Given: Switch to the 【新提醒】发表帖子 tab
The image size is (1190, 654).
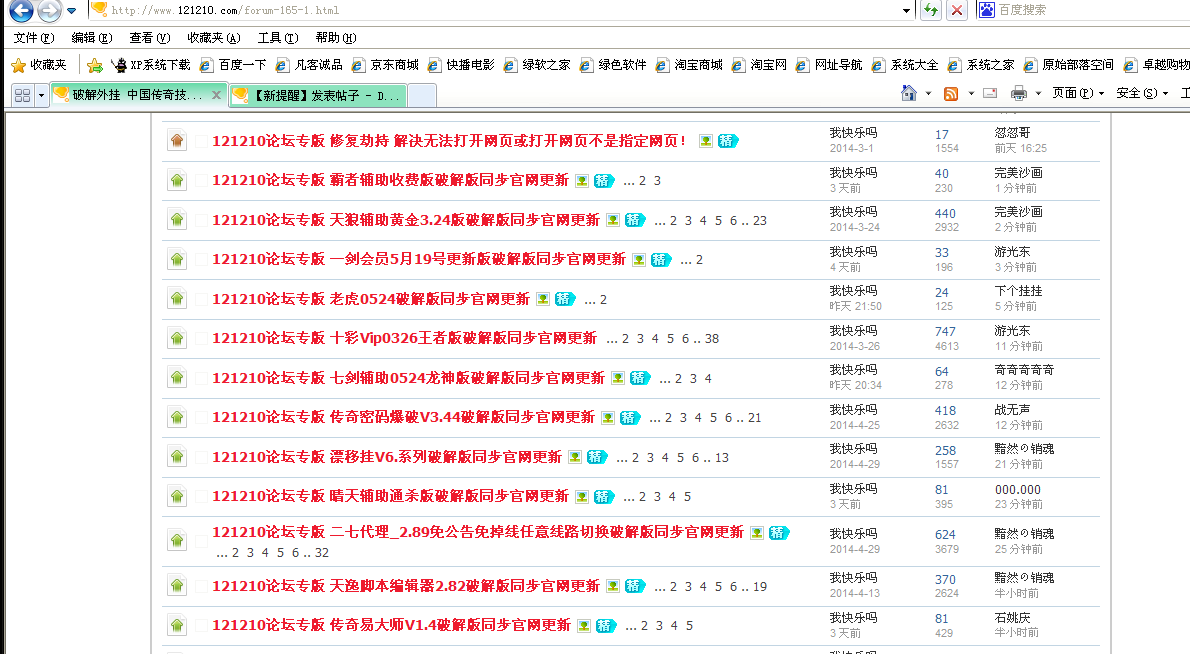Looking at the screenshot, I should click(318, 96).
